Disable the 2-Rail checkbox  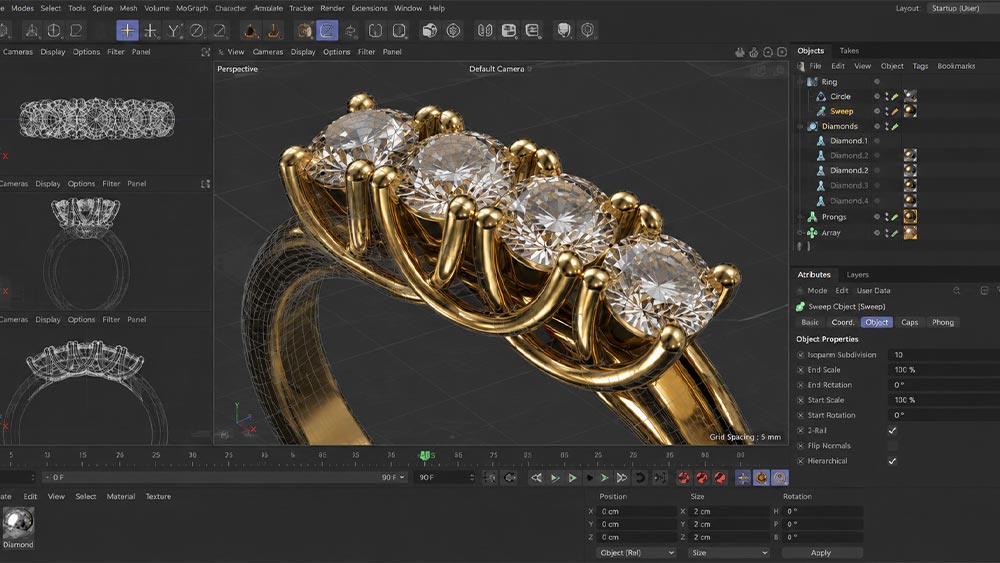892,430
